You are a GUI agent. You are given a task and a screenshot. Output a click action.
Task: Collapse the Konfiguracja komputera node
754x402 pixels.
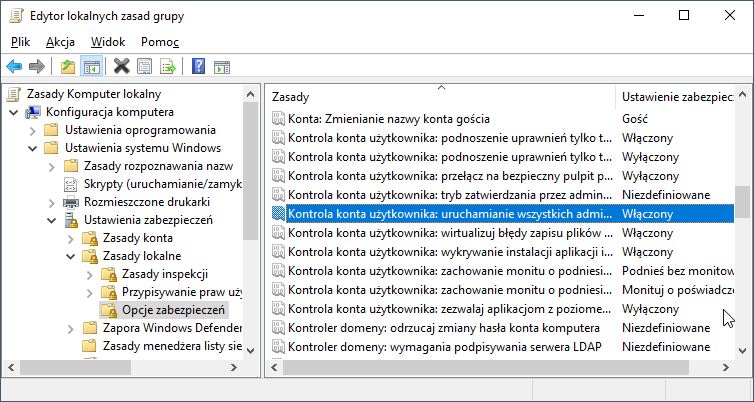[14, 113]
